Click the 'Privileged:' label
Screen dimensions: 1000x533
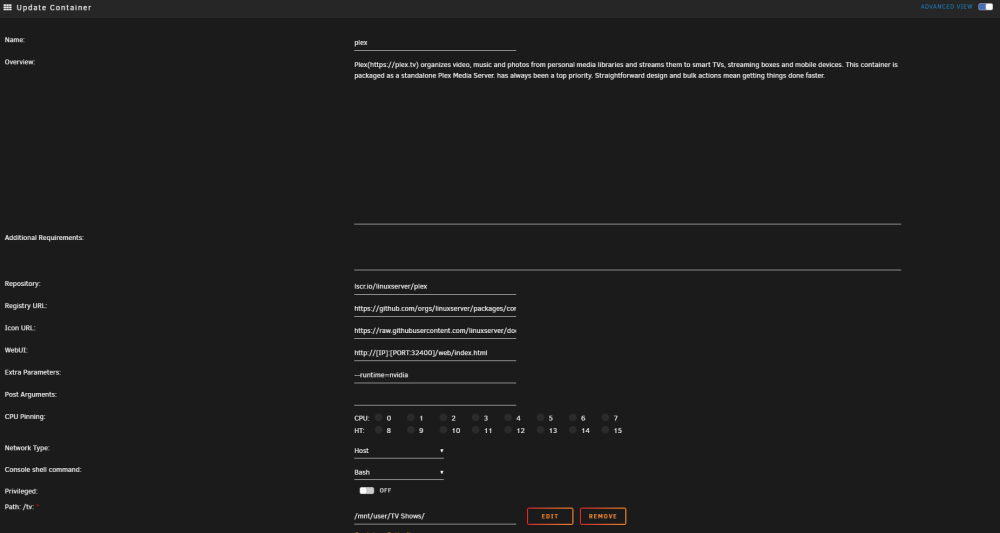[x=21, y=492]
